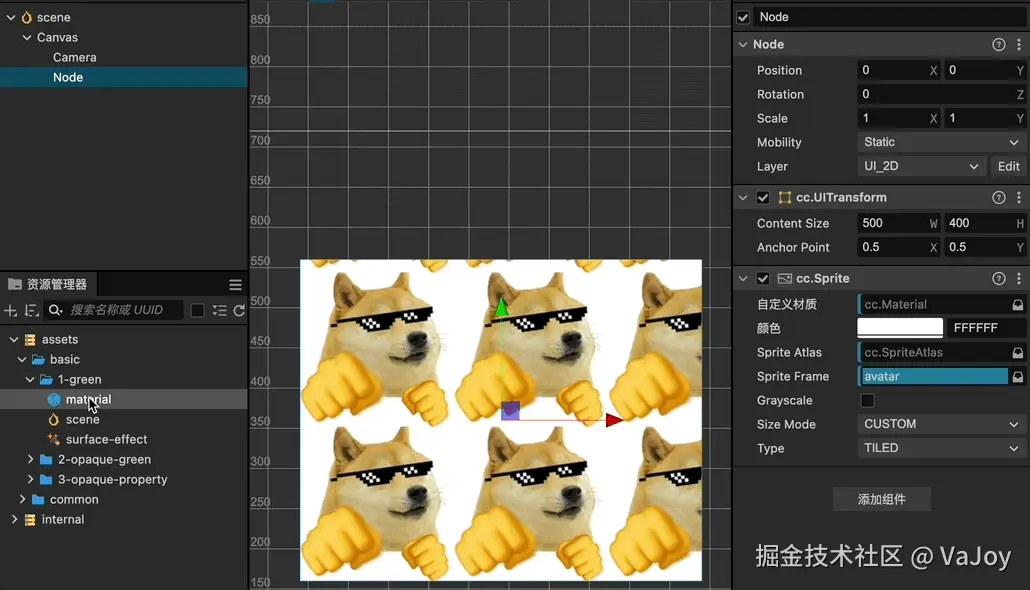The height and width of the screenshot is (590, 1030).
Task: Open help for cc.UITransform component
Action: point(998,198)
